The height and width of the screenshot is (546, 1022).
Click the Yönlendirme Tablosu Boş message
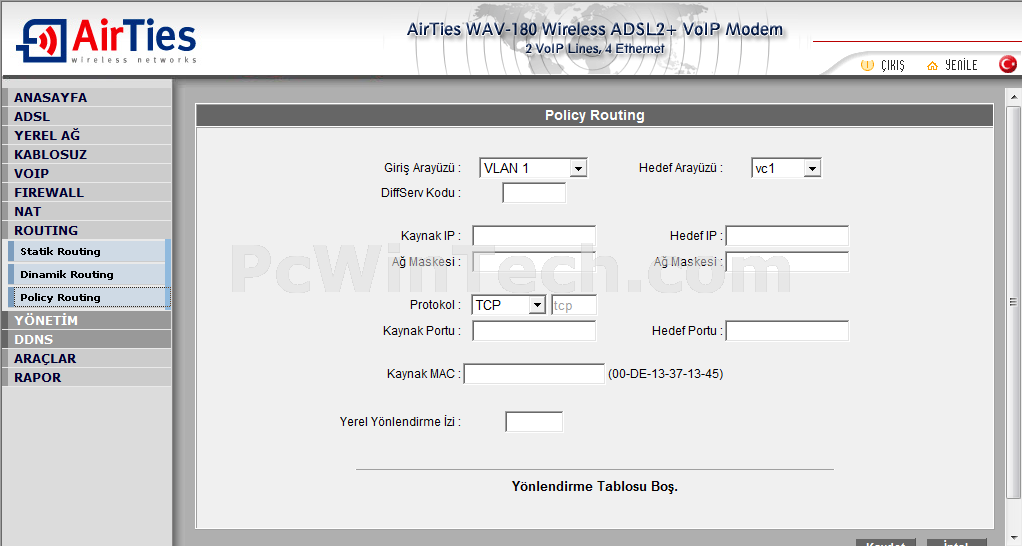pos(594,487)
